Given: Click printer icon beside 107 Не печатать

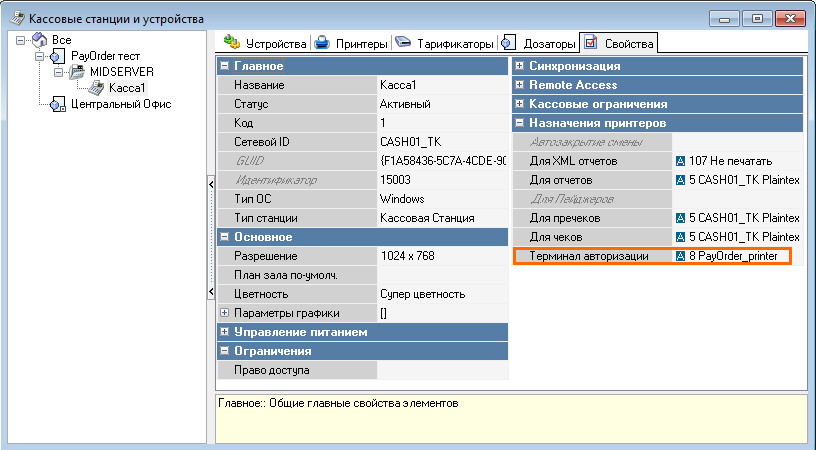Looking at the screenshot, I should point(680,161).
